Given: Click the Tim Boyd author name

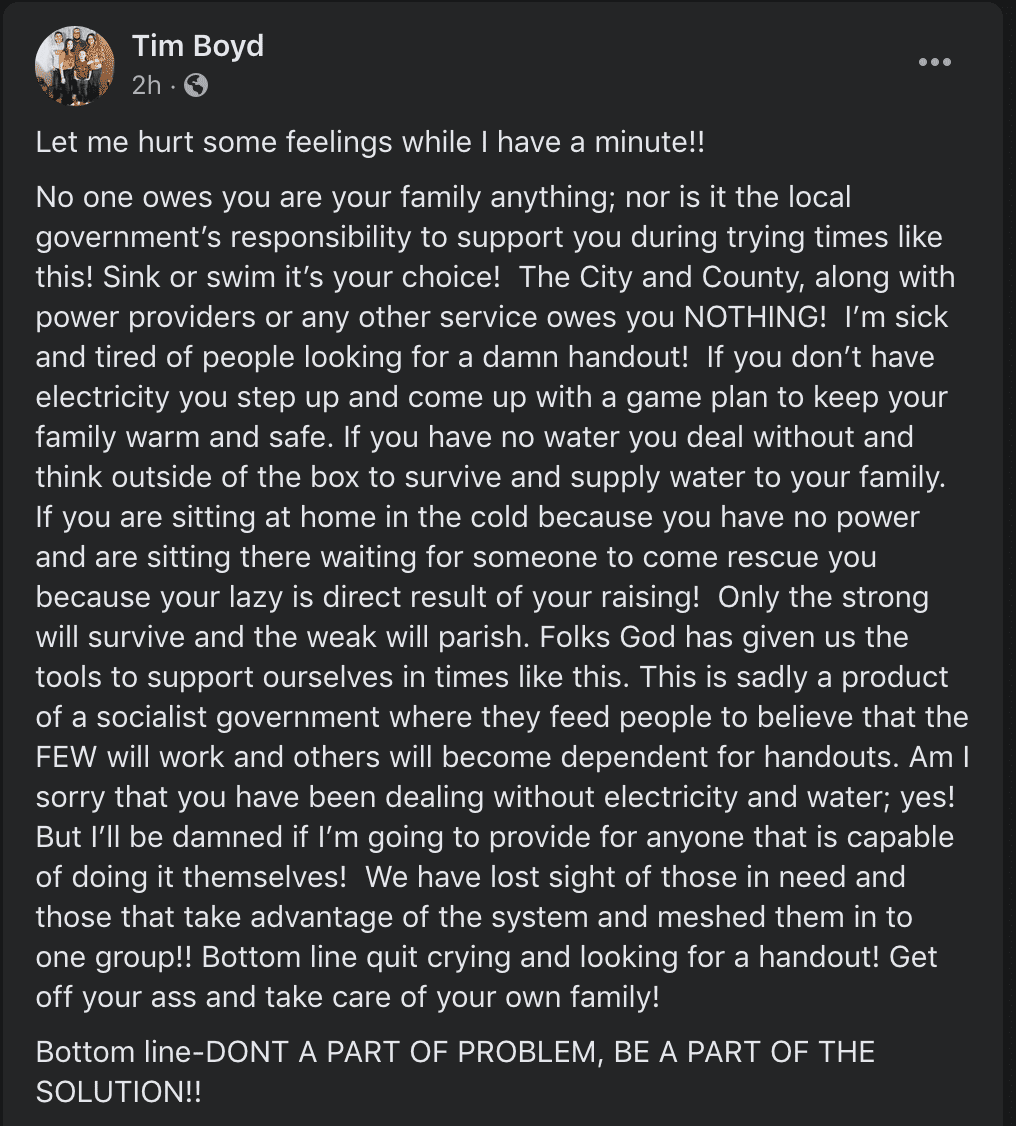Looking at the screenshot, I should [197, 46].
